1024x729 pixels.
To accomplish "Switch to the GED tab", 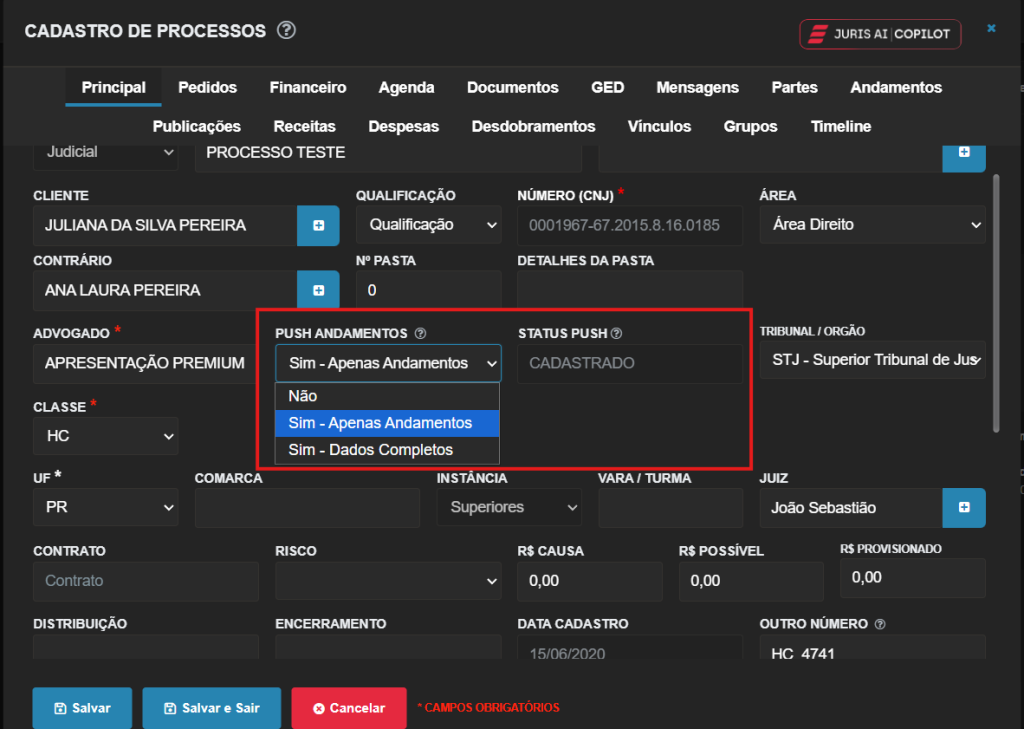I will coord(607,88).
